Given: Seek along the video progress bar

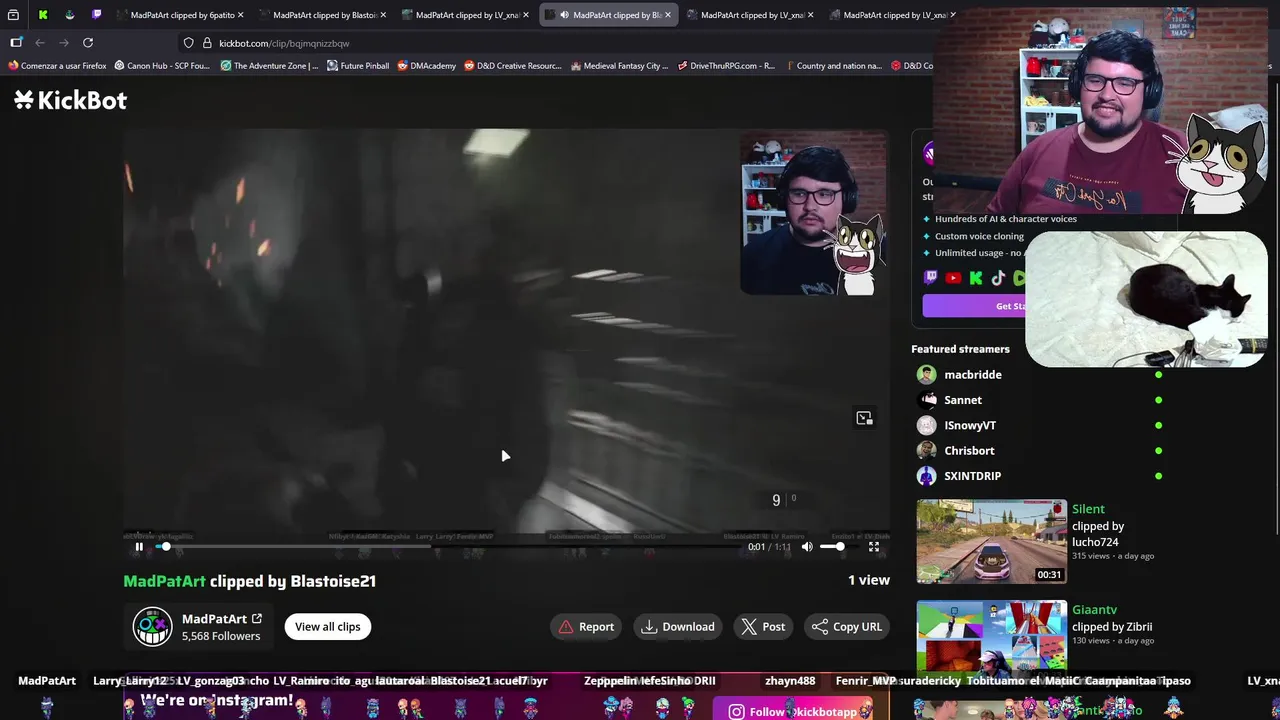Looking at the screenshot, I should point(445,546).
